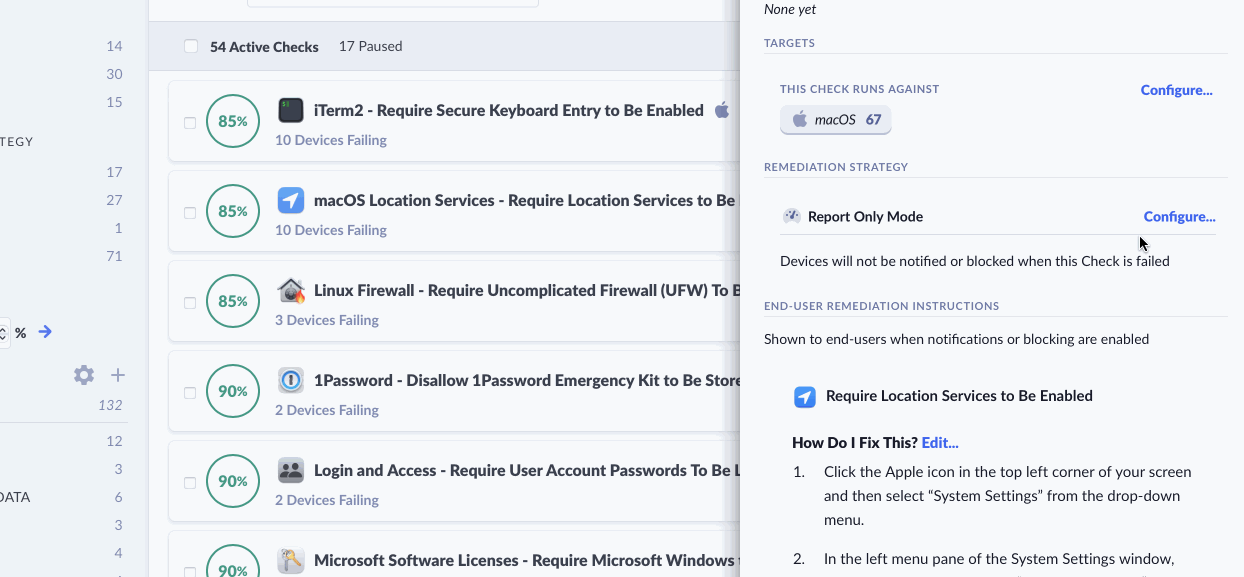
Task: Click the Linux Firewall house icon
Action: pos(290,291)
